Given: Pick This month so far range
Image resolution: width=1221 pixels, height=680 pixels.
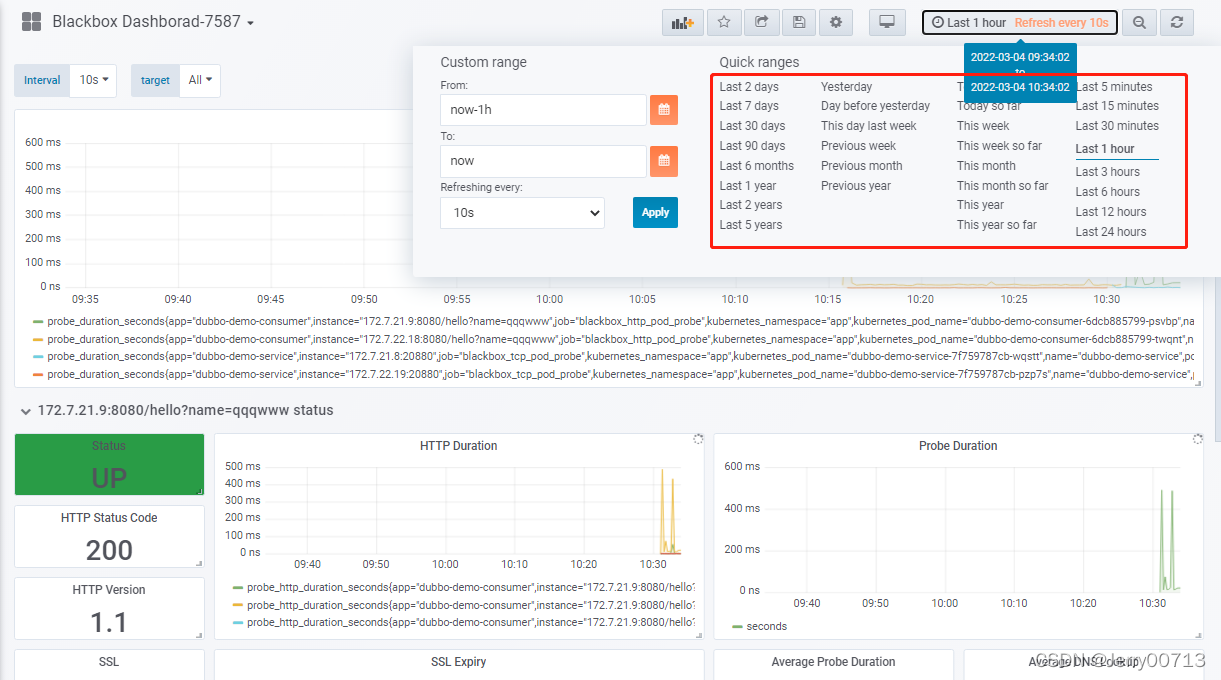Looking at the screenshot, I should click(1002, 186).
